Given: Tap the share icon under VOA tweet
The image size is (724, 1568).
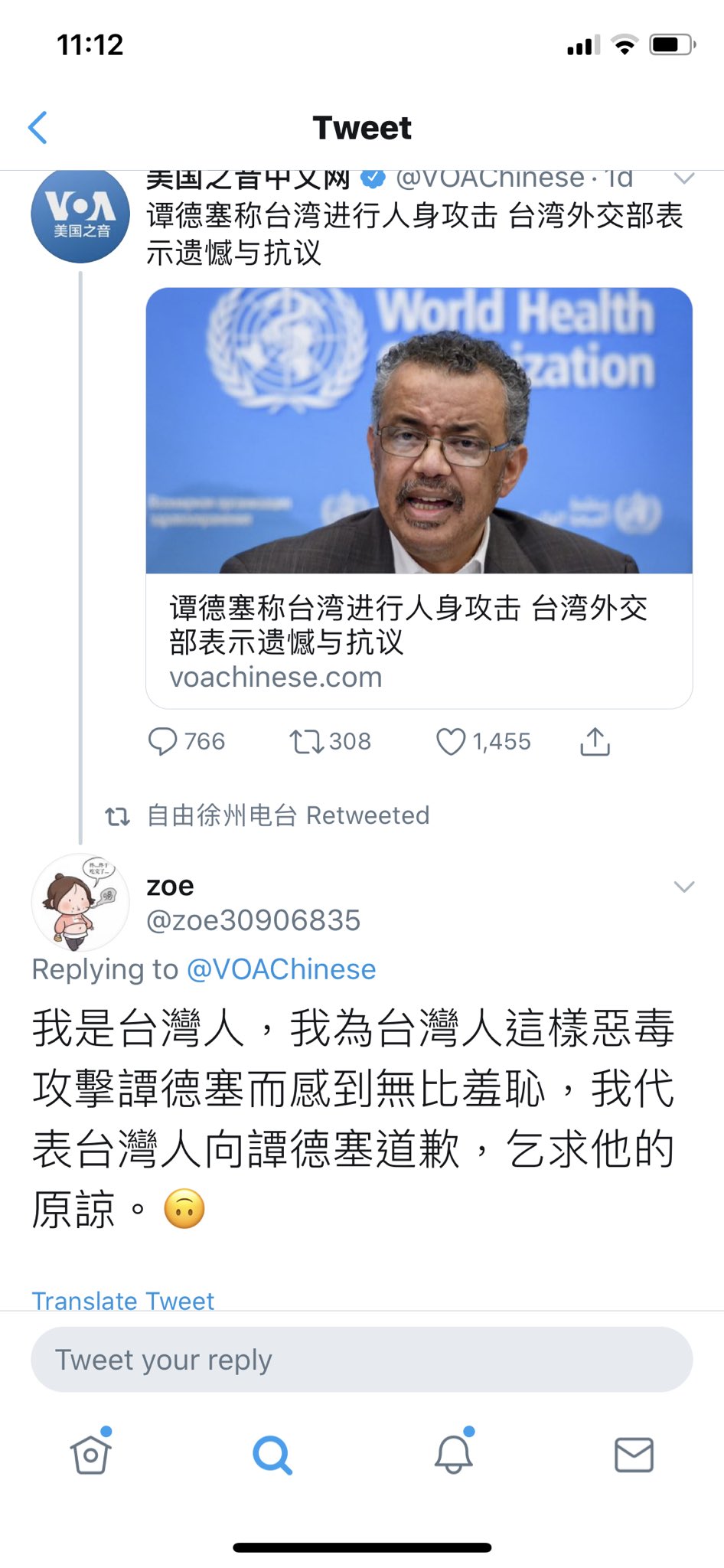Looking at the screenshot, I should 595,741.
